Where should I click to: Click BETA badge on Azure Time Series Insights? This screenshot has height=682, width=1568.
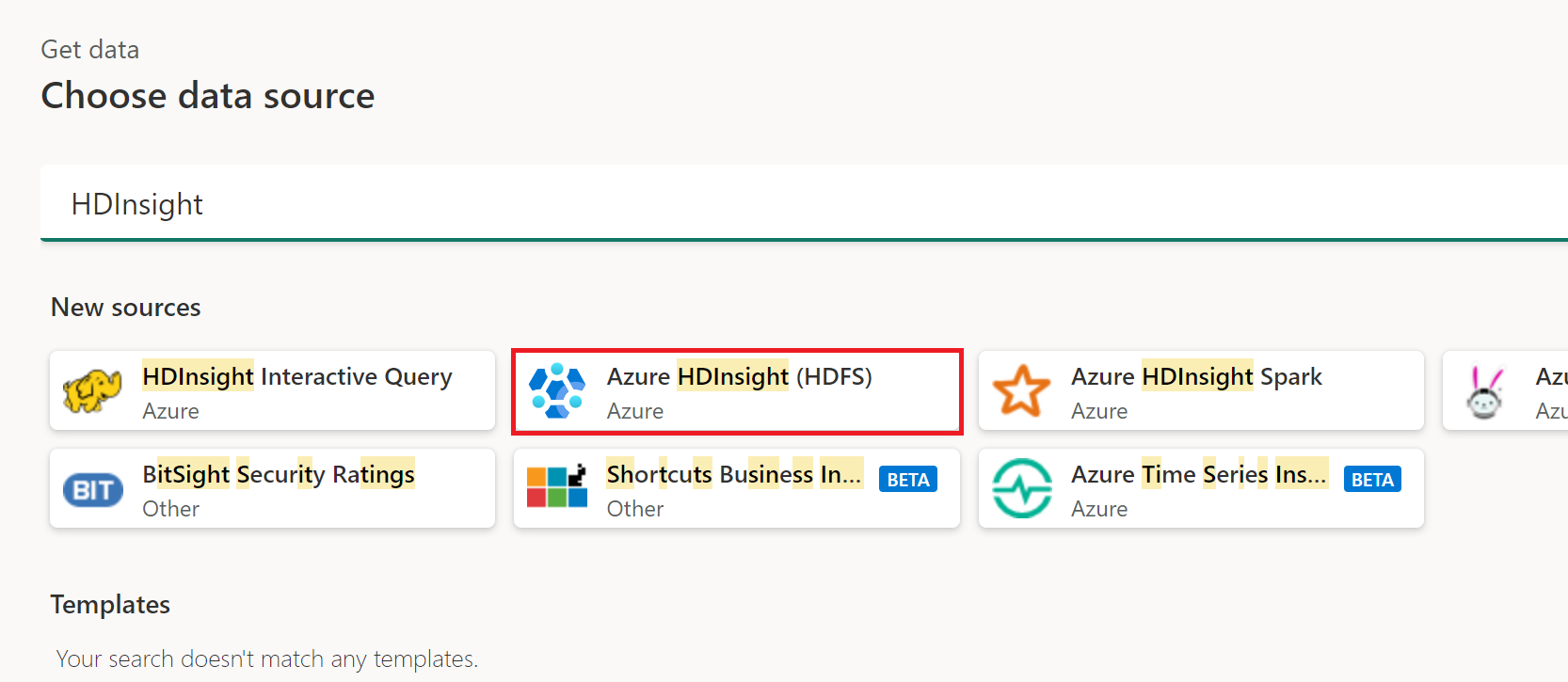(x=1372, y=480)
